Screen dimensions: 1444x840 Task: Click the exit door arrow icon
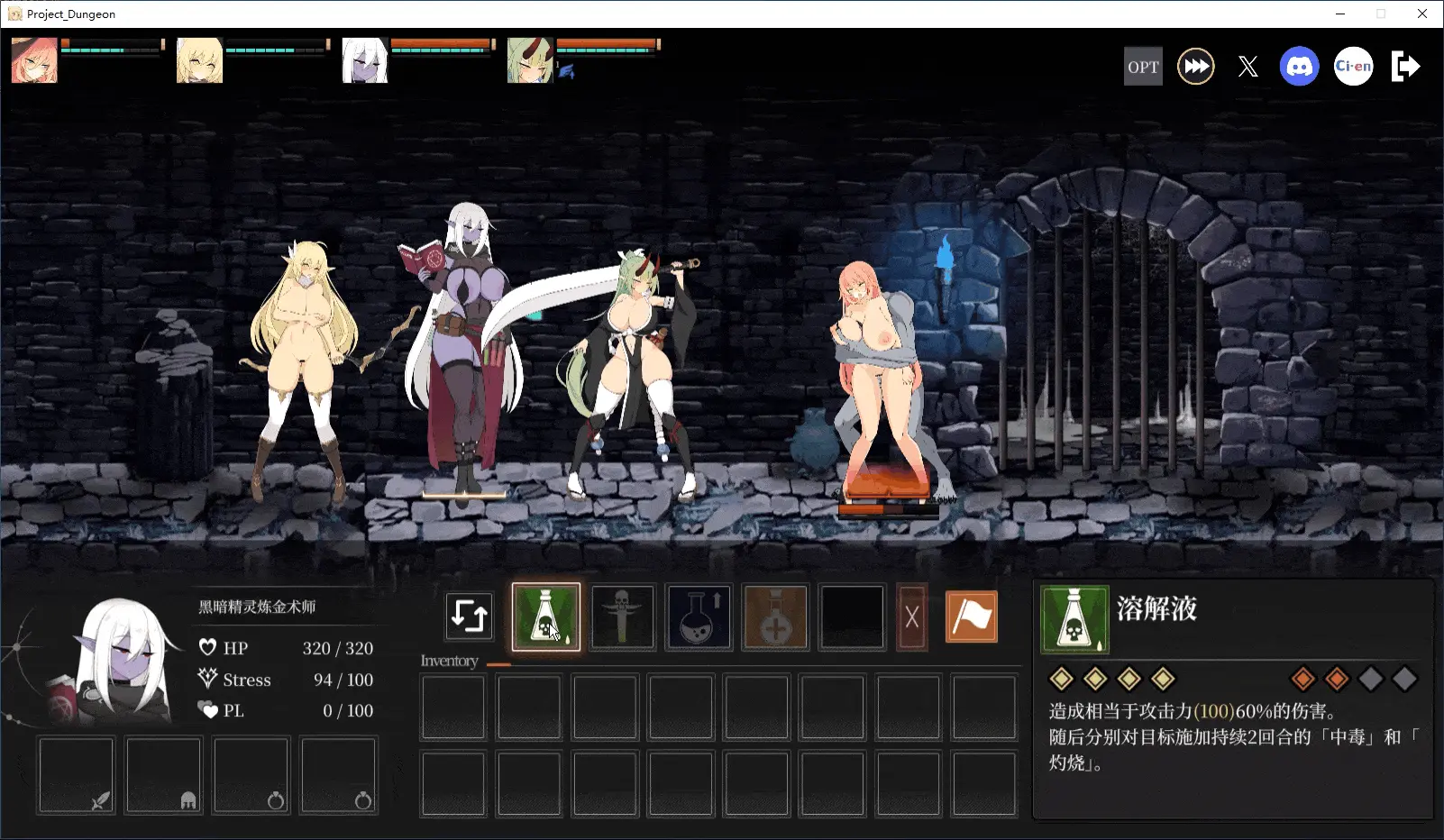pos(1405,67)
